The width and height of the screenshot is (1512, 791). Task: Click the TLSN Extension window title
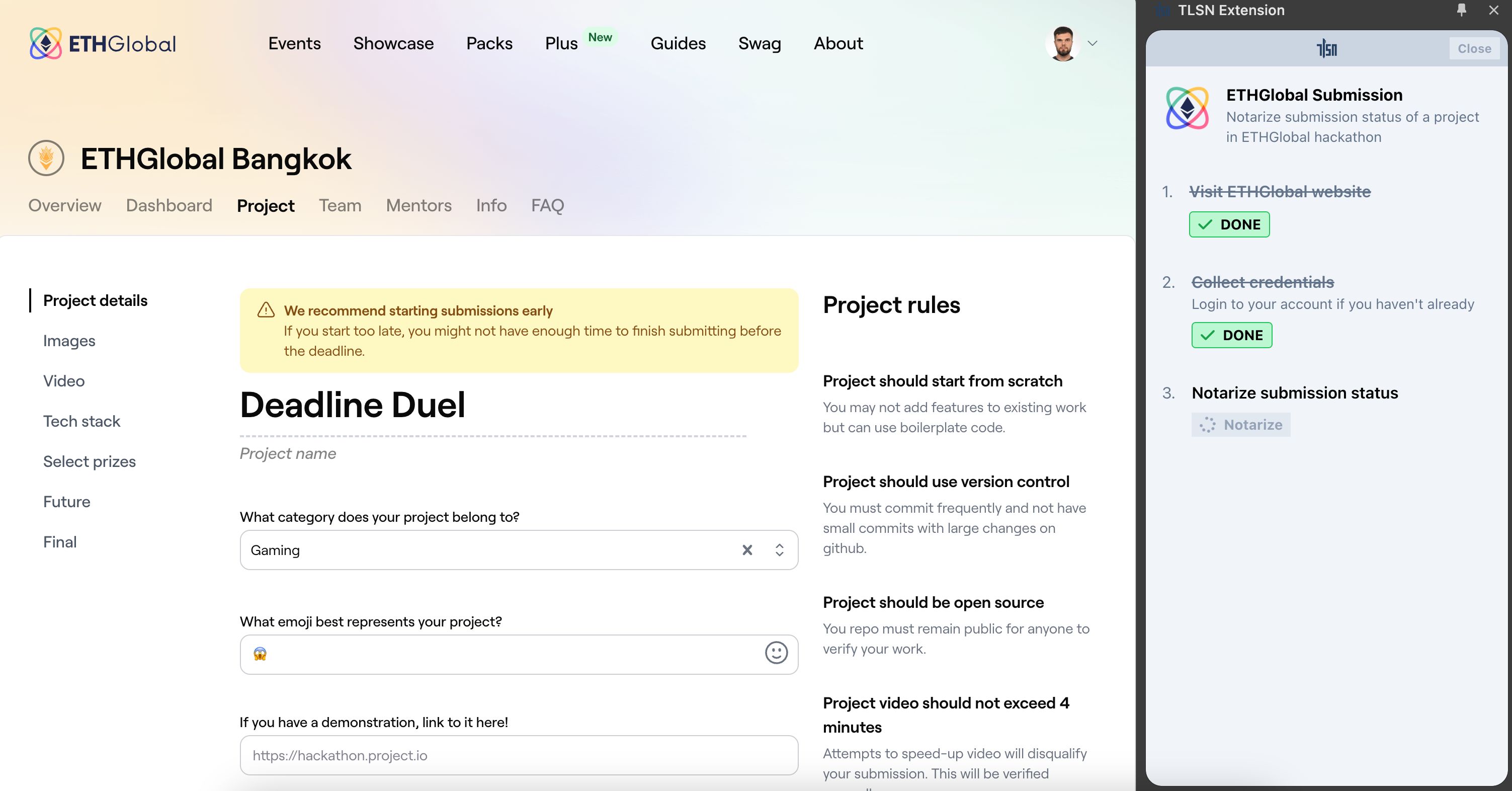click(x=1231, y=10)
